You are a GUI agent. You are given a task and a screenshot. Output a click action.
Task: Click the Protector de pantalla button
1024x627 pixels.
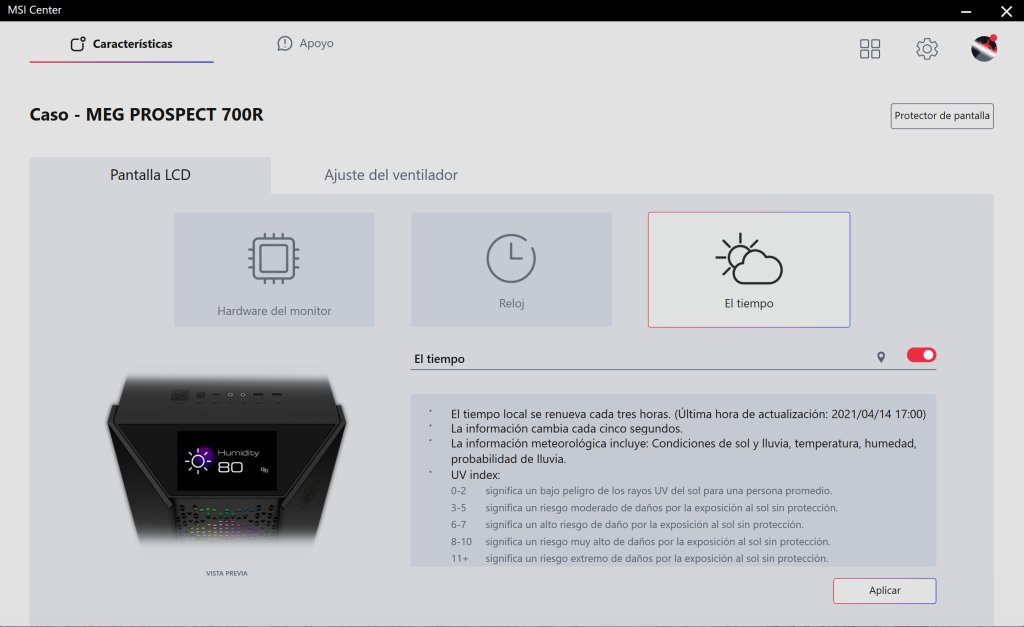click(x=942, y=116)
